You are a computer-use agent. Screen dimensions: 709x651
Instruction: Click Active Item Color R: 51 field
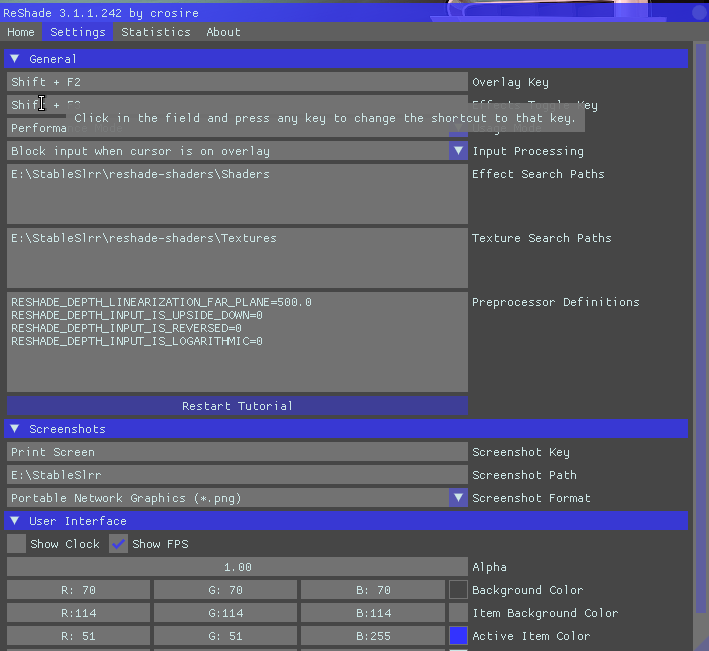tap(79, 636)
